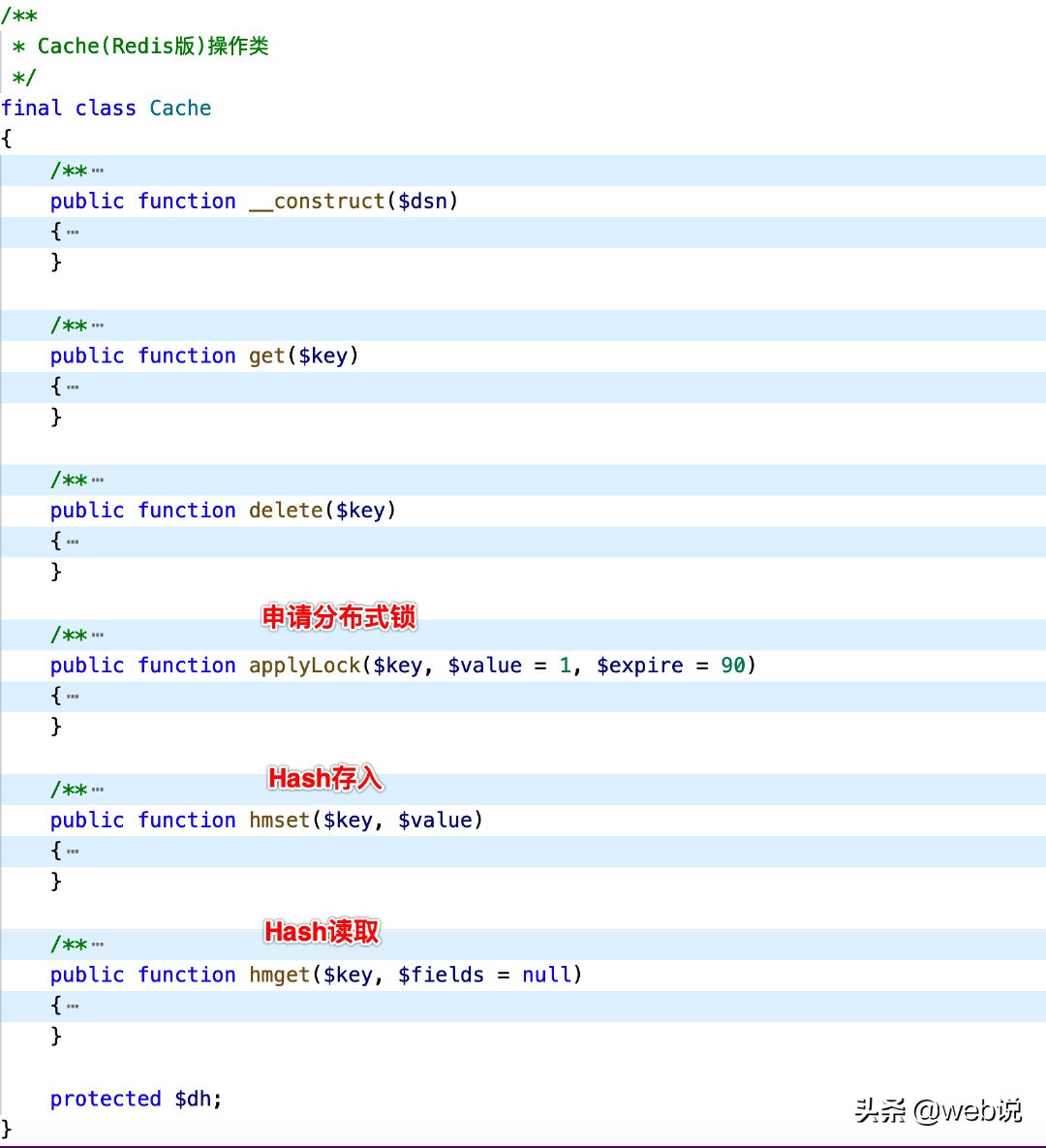Screen dimensions: 1046x1148
Task: Click the protected $dh property declaration
Action: (x=136, y=1099)
